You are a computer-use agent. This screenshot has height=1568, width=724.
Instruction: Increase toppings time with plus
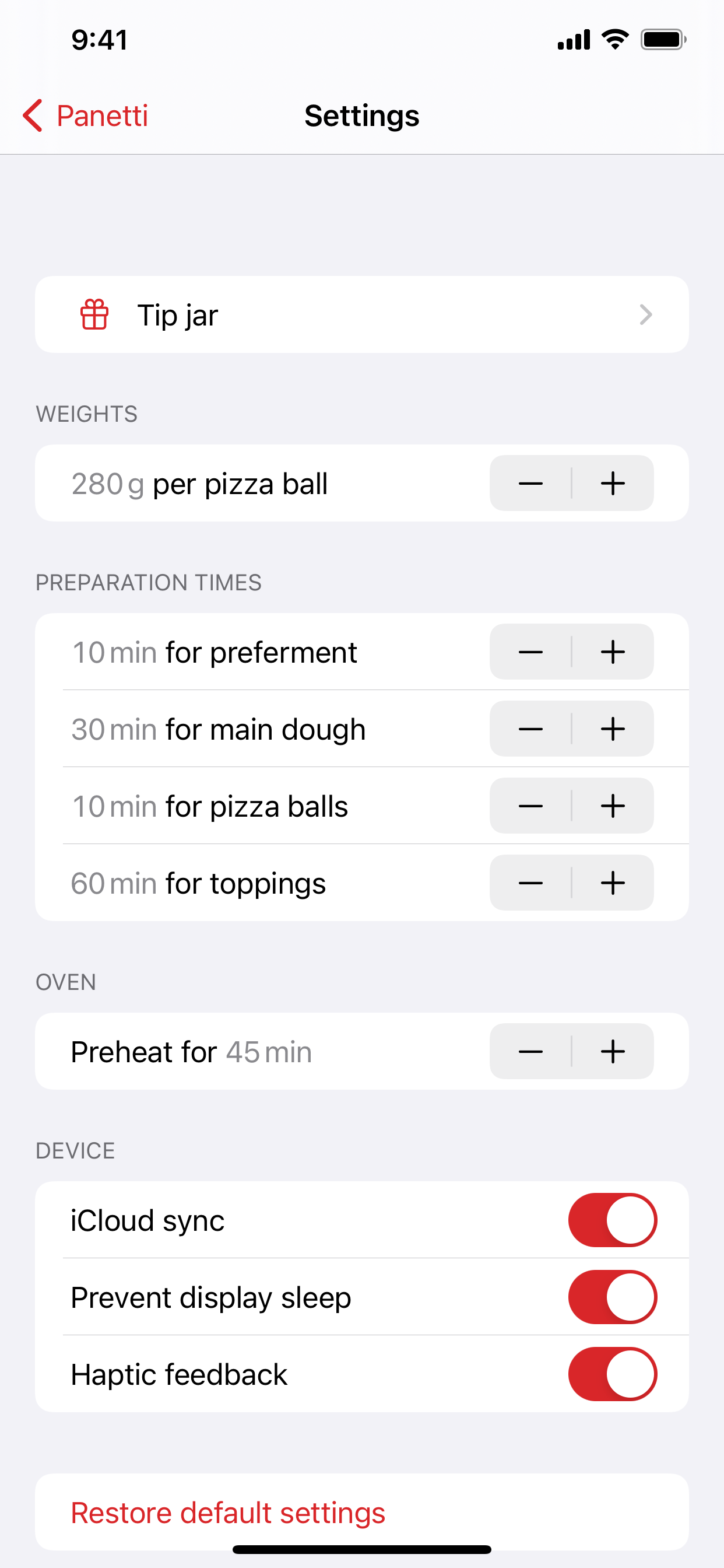click(613, 883)
